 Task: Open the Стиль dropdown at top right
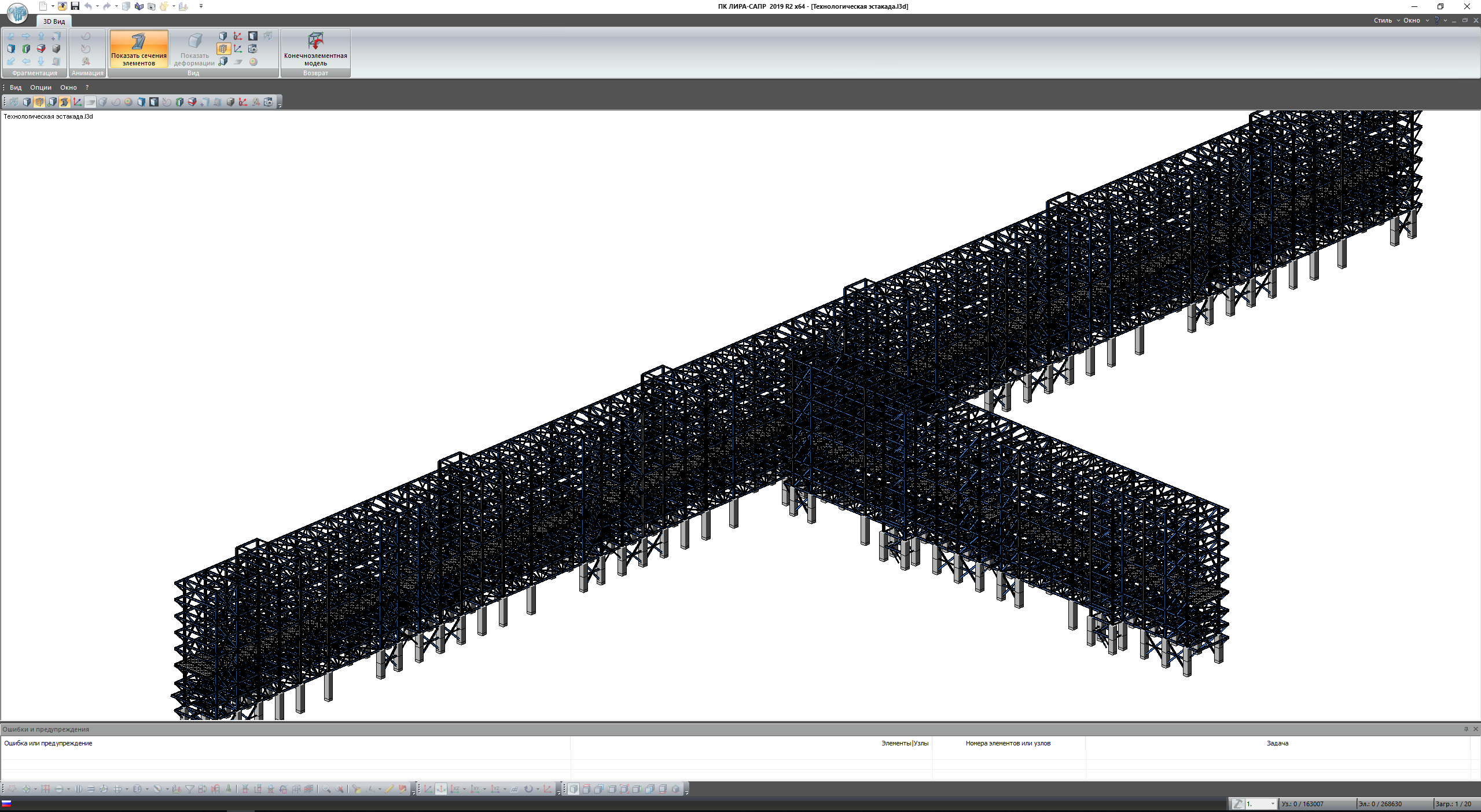1386,20
